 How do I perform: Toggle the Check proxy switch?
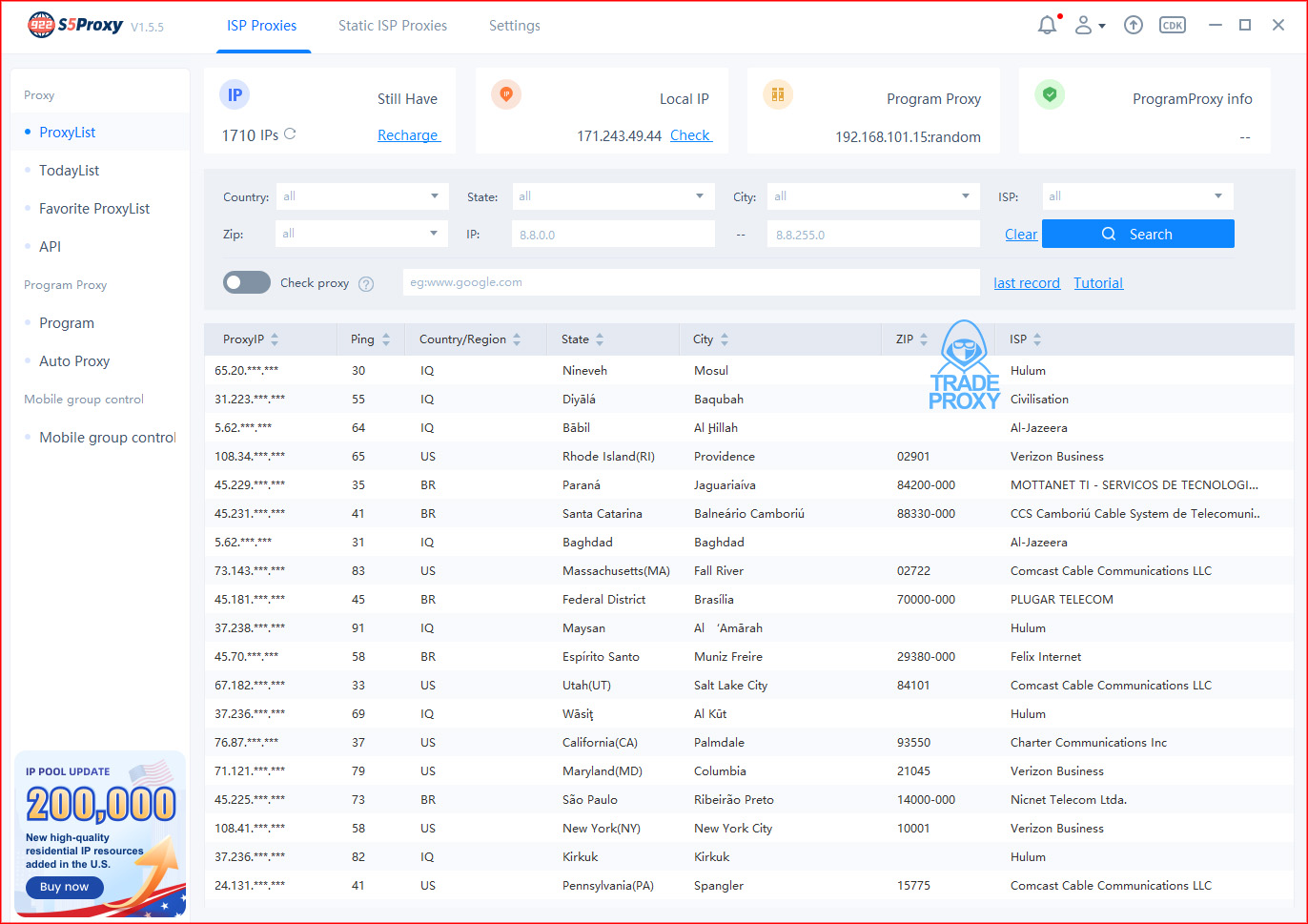247,282
